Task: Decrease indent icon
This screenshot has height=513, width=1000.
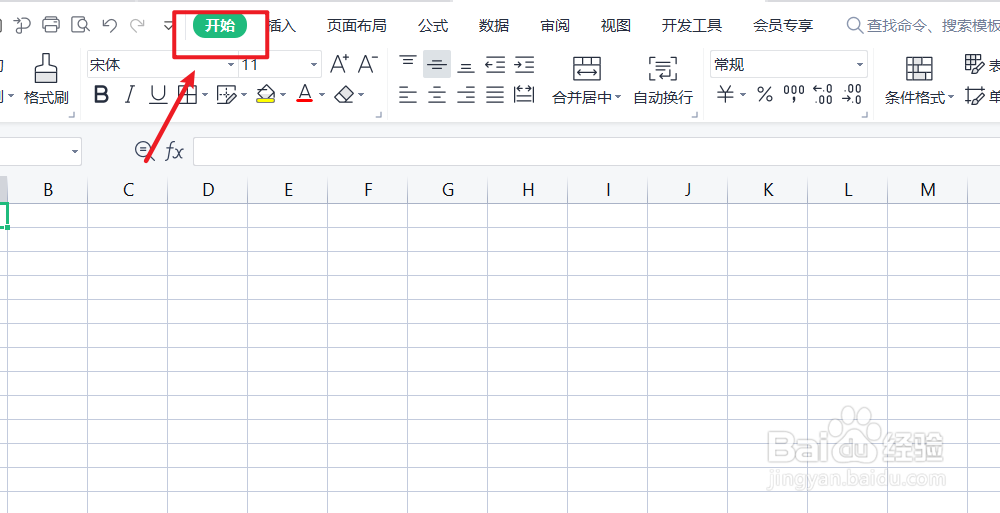Action: point(495,64)
